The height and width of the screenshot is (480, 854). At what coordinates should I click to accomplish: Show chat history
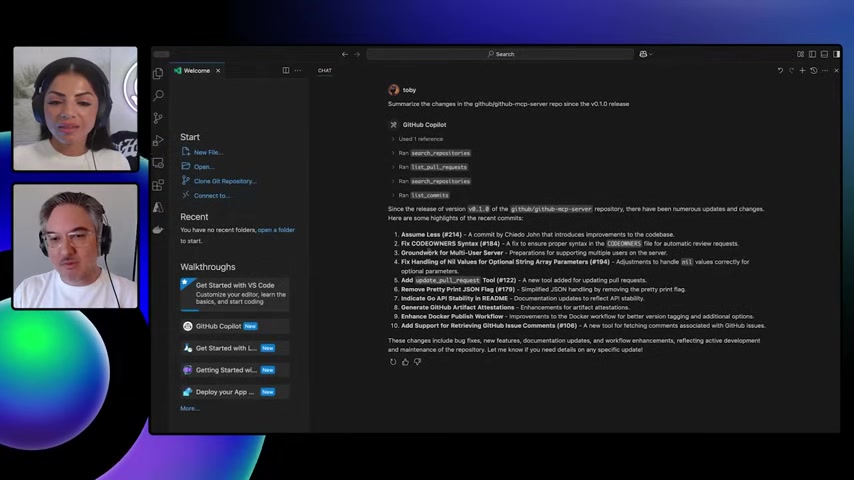point(814,70)
